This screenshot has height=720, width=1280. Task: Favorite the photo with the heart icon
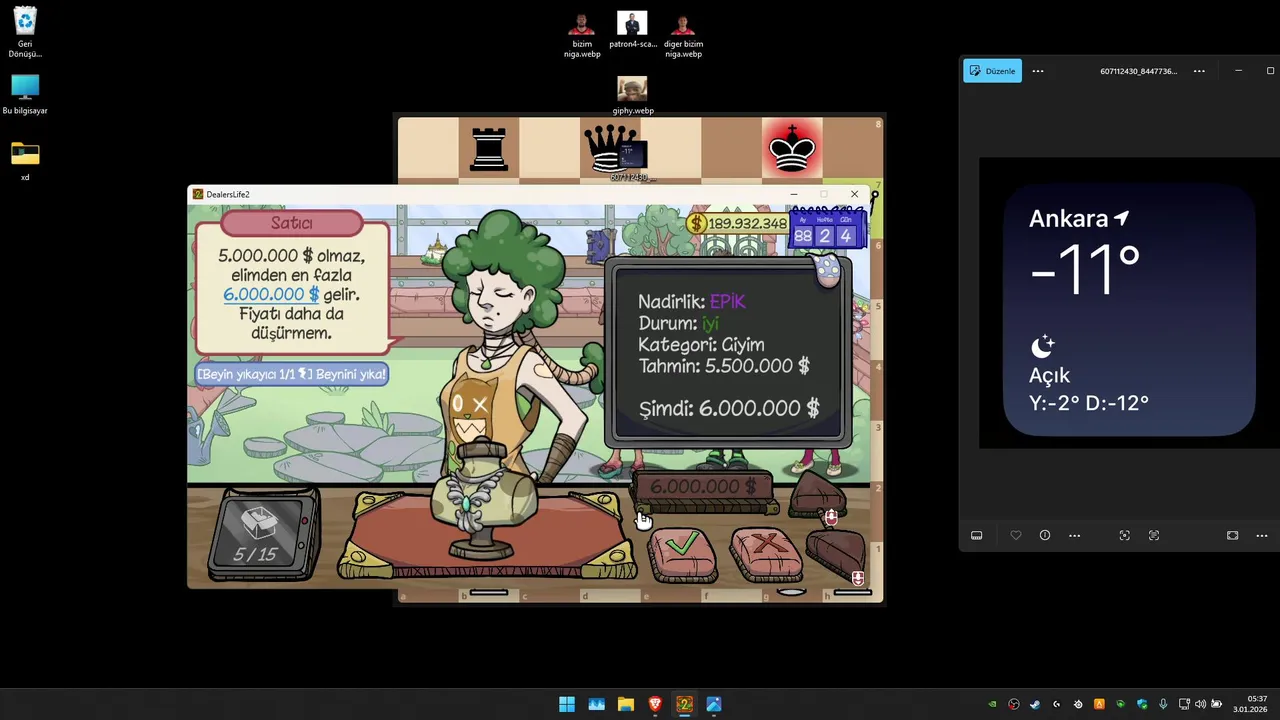(1016, 536)
